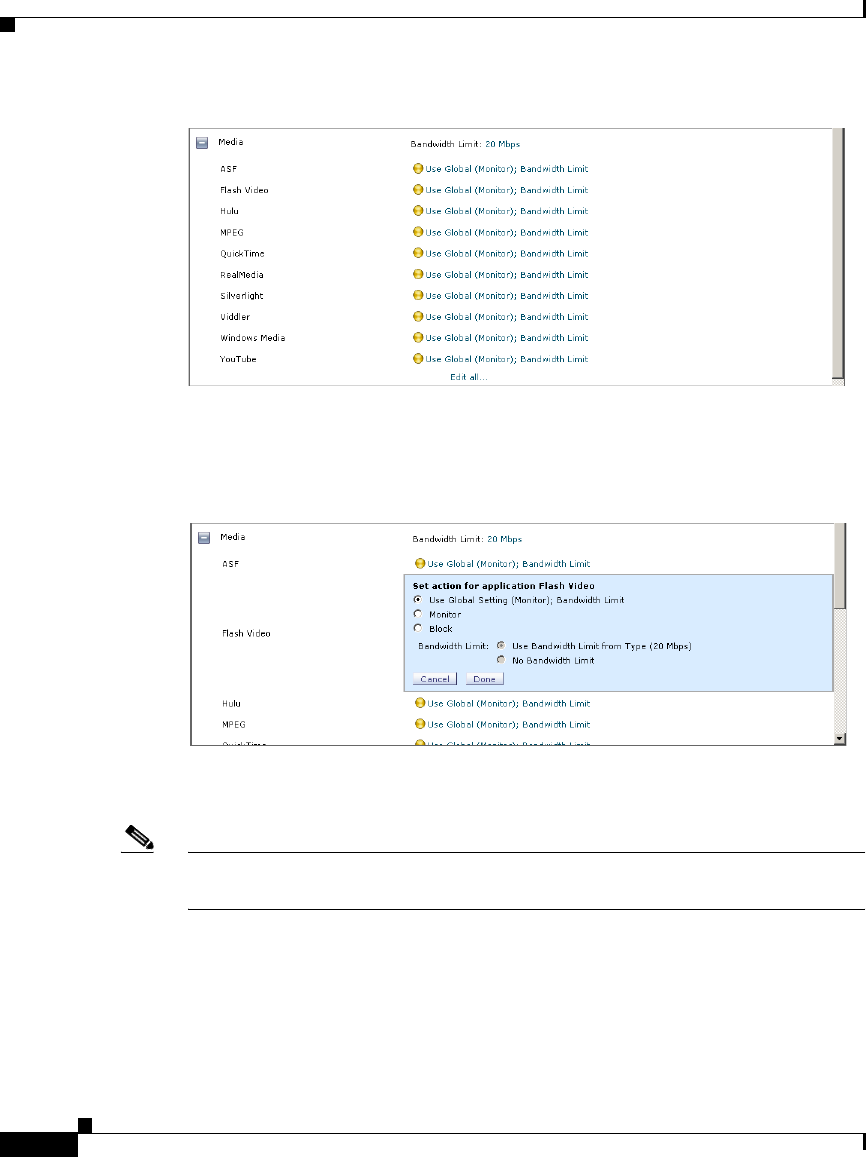Collapse the Media group in the lower panel
Image resolution: width=866 pixels, height=1157 pixels.
coord(204,538)
